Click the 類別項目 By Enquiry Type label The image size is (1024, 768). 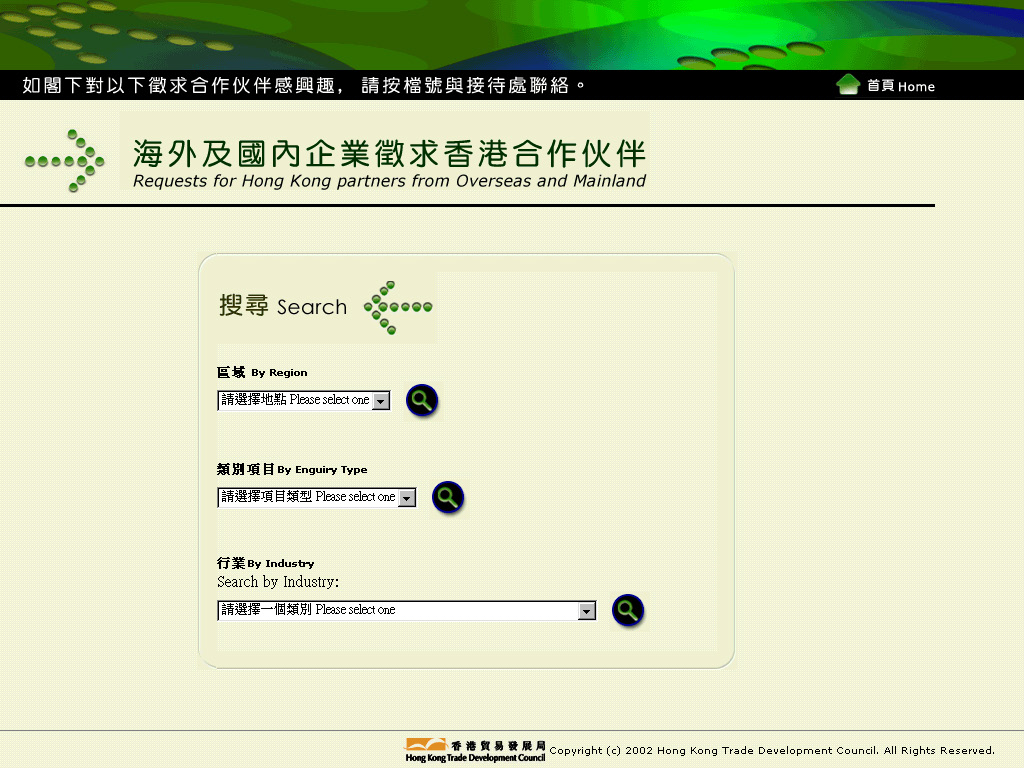coord(292,469)
